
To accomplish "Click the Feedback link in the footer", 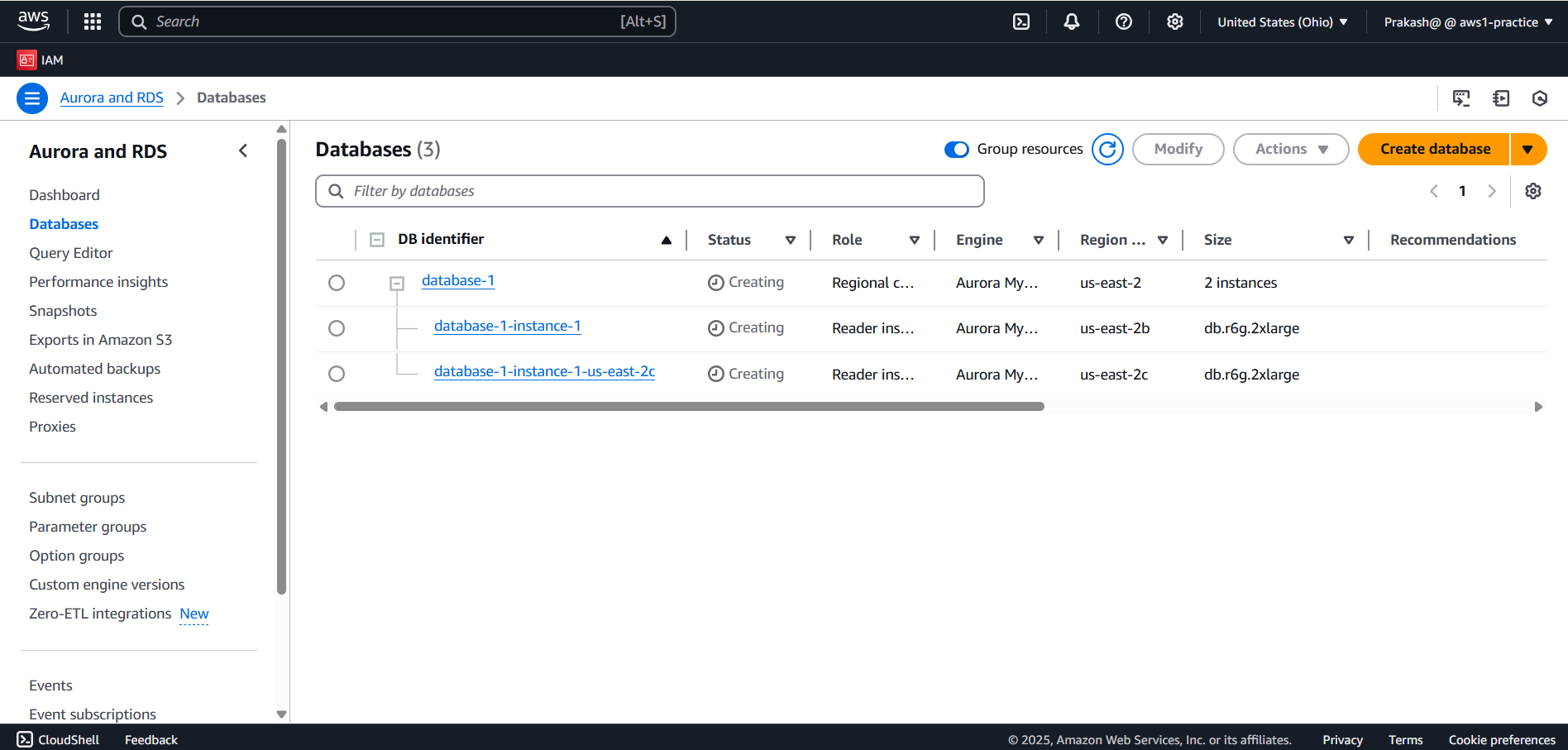I will (x=151, y=740).
